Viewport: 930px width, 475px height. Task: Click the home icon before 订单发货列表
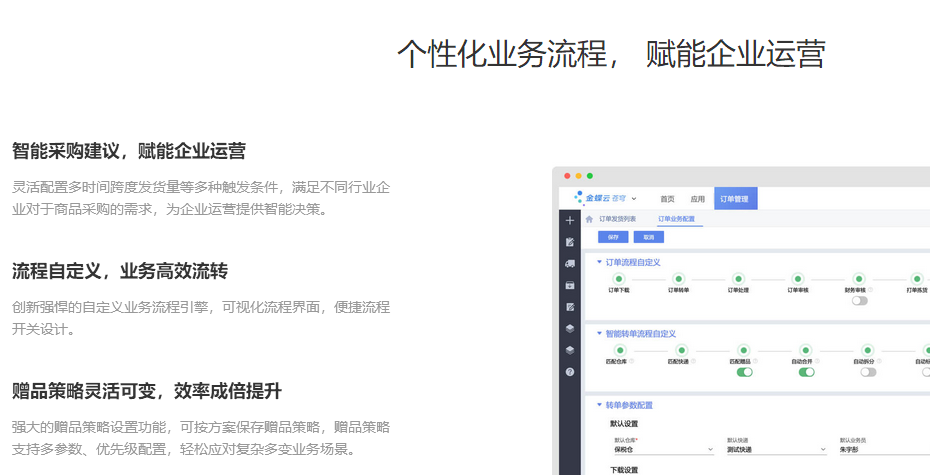coord(589,218)
